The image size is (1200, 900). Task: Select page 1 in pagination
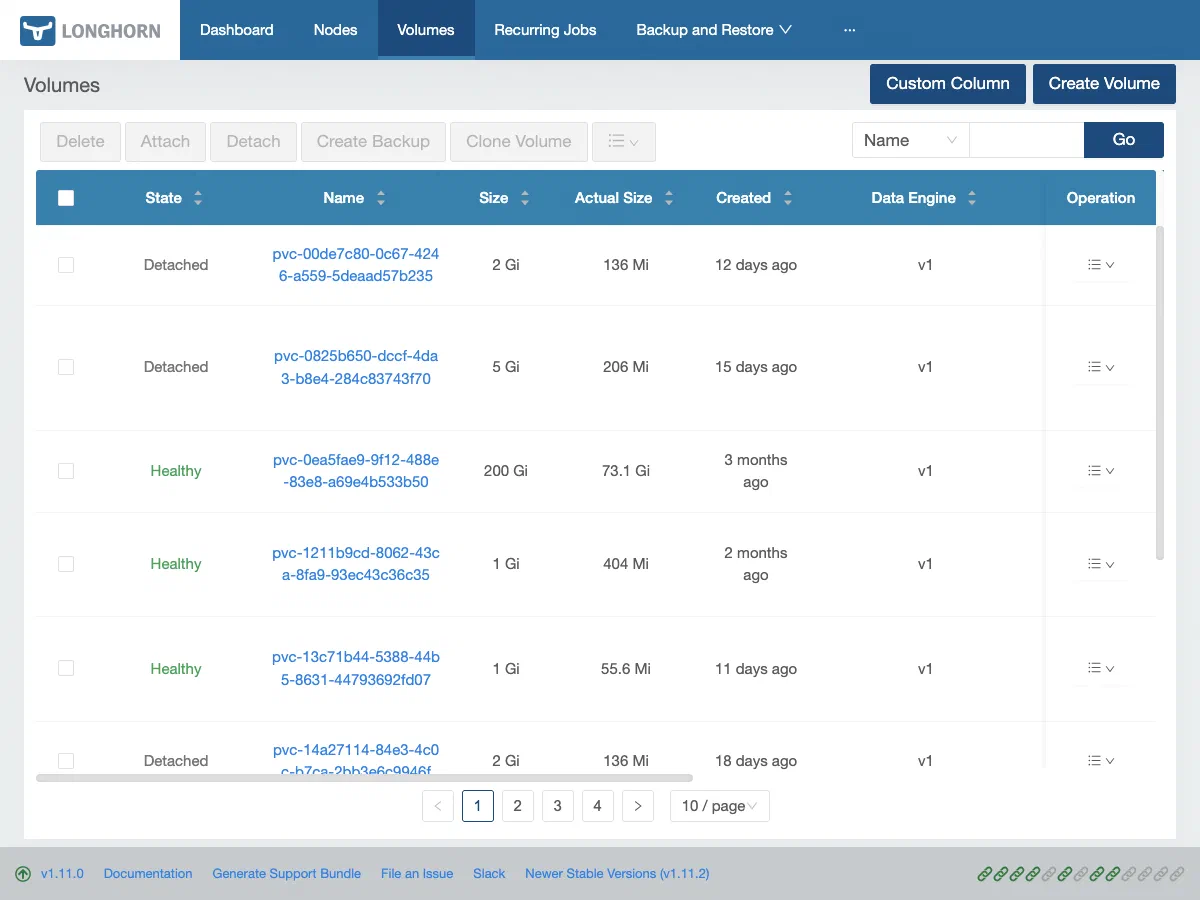click(478, 806)
